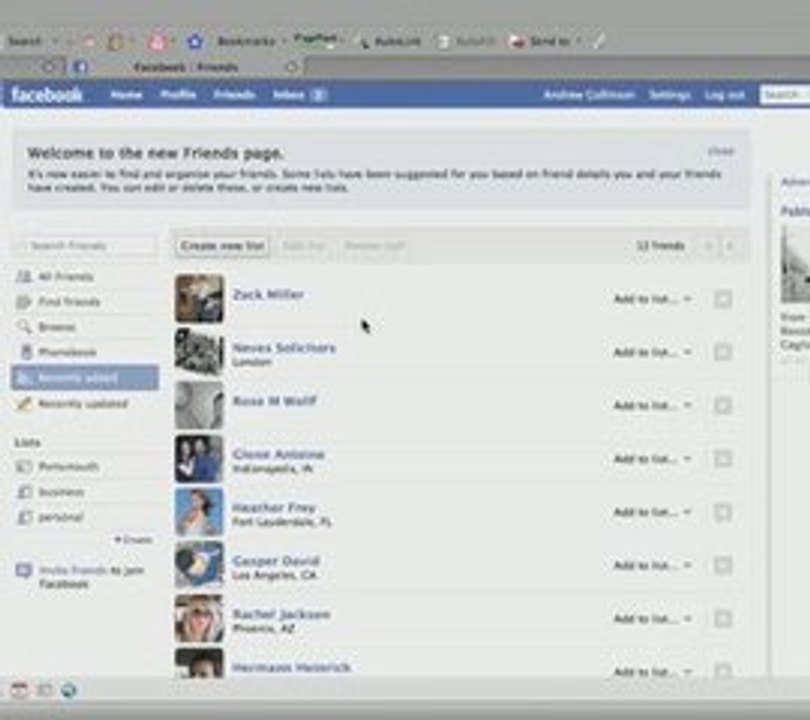
Task: Click the Search Friends input field
Action: tap(85, 246)
